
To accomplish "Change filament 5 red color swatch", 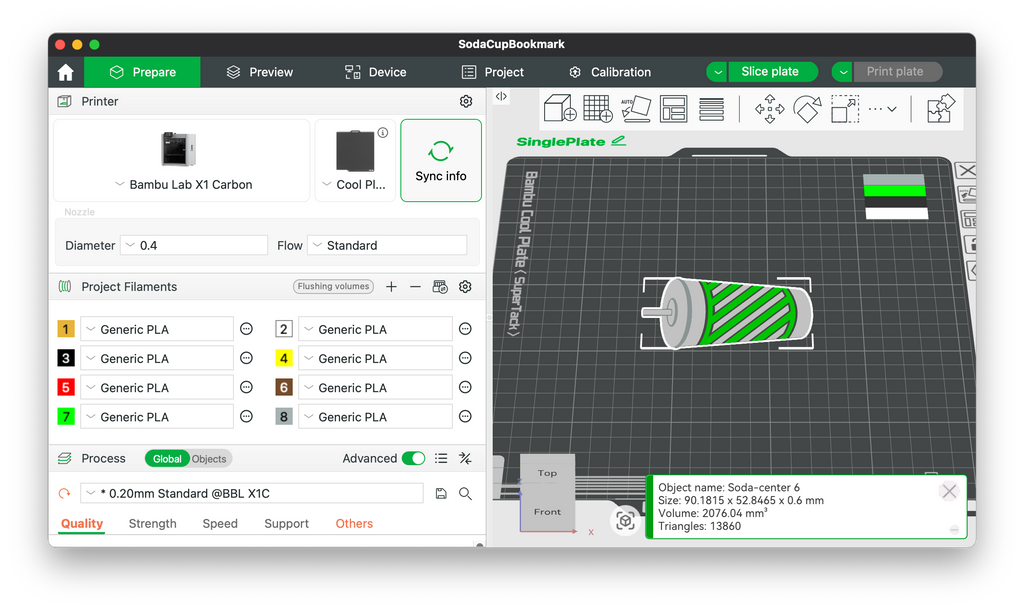I will 66,387.
